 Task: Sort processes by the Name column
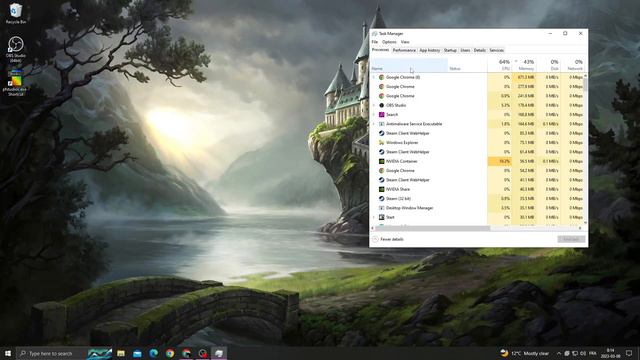click(409, 65)
